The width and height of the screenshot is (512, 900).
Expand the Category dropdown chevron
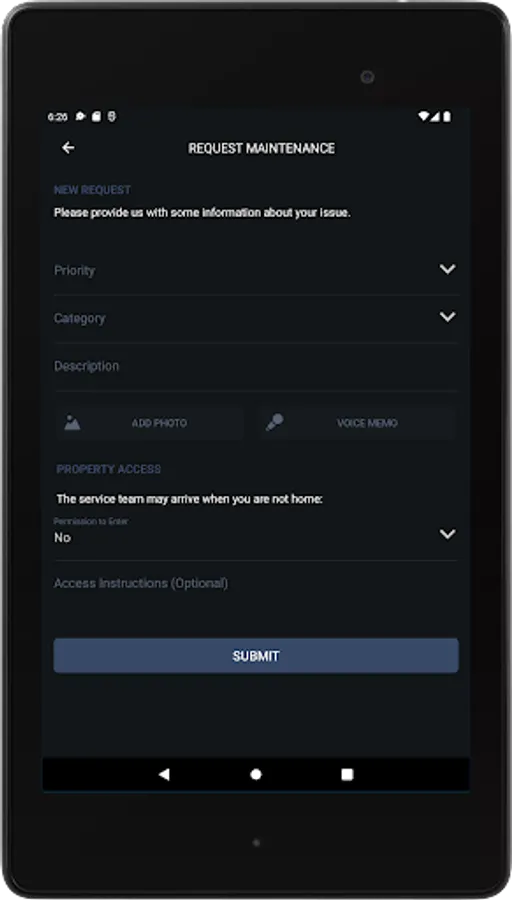(448, 317)
